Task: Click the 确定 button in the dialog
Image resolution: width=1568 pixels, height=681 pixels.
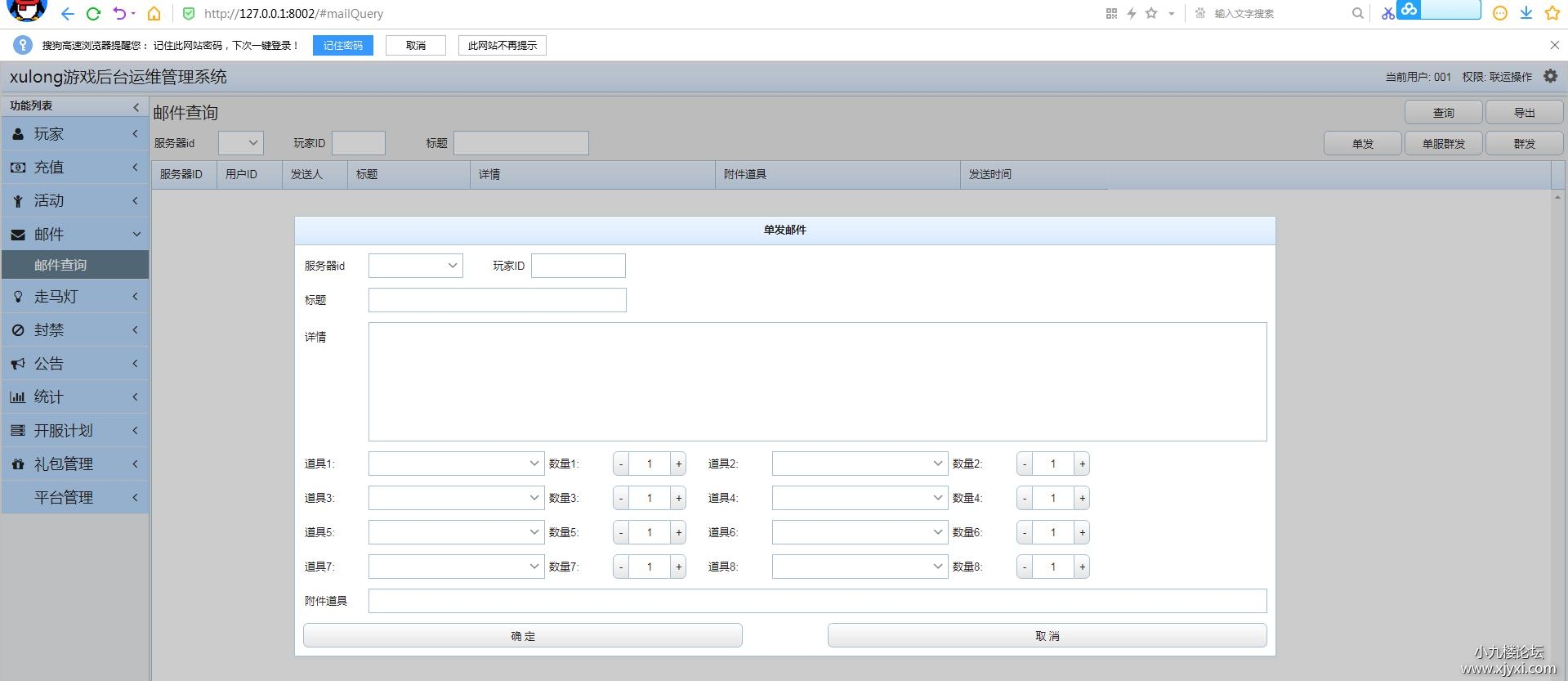Action: (x=522, y=635)
